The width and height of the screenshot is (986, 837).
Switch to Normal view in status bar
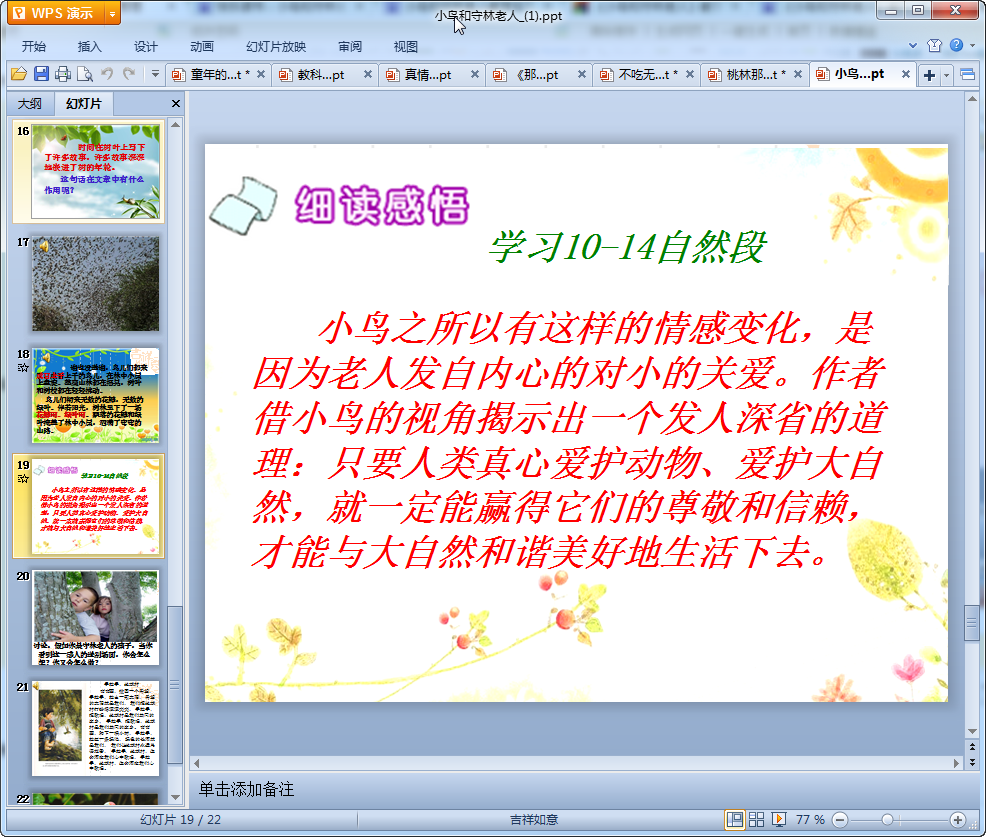735,820
